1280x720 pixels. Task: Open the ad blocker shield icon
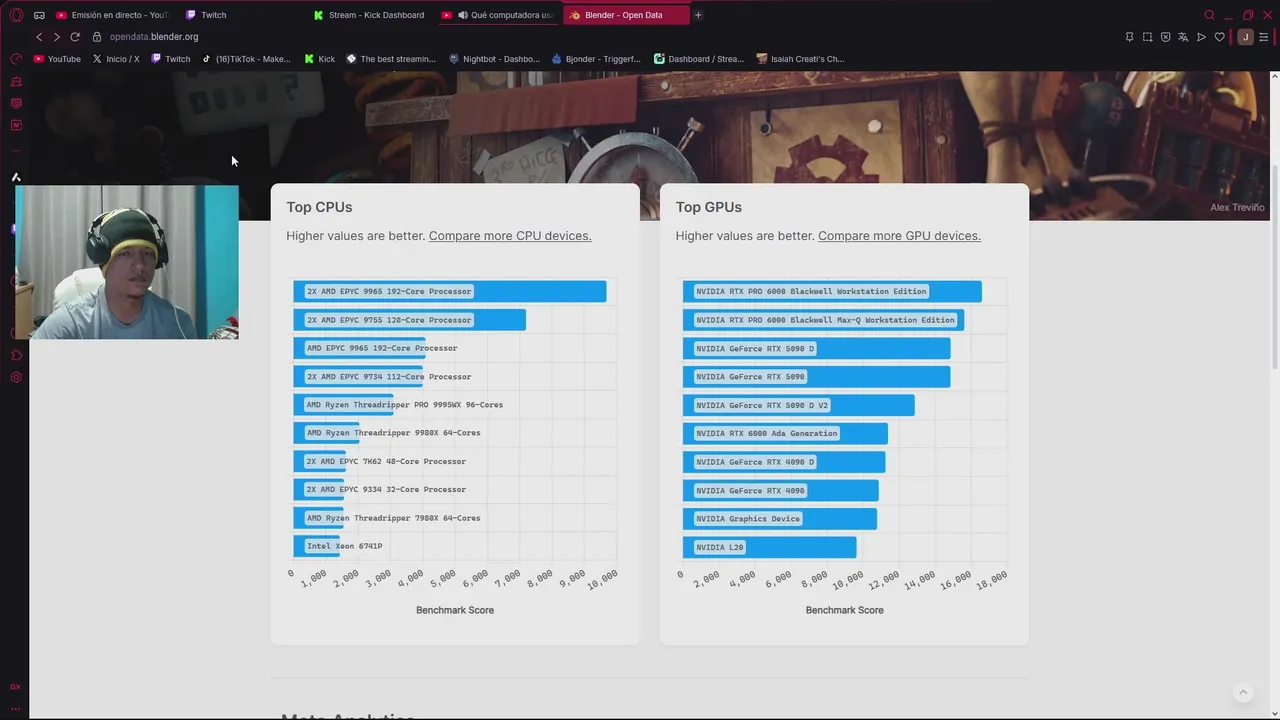(x=1165, y=37)
